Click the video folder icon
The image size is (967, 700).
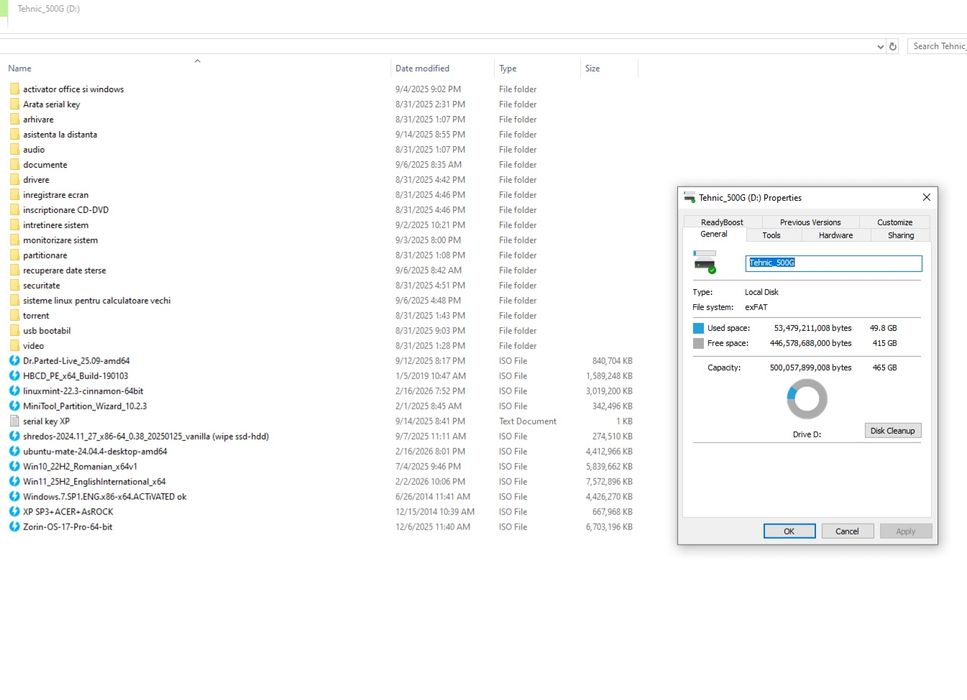14,345
